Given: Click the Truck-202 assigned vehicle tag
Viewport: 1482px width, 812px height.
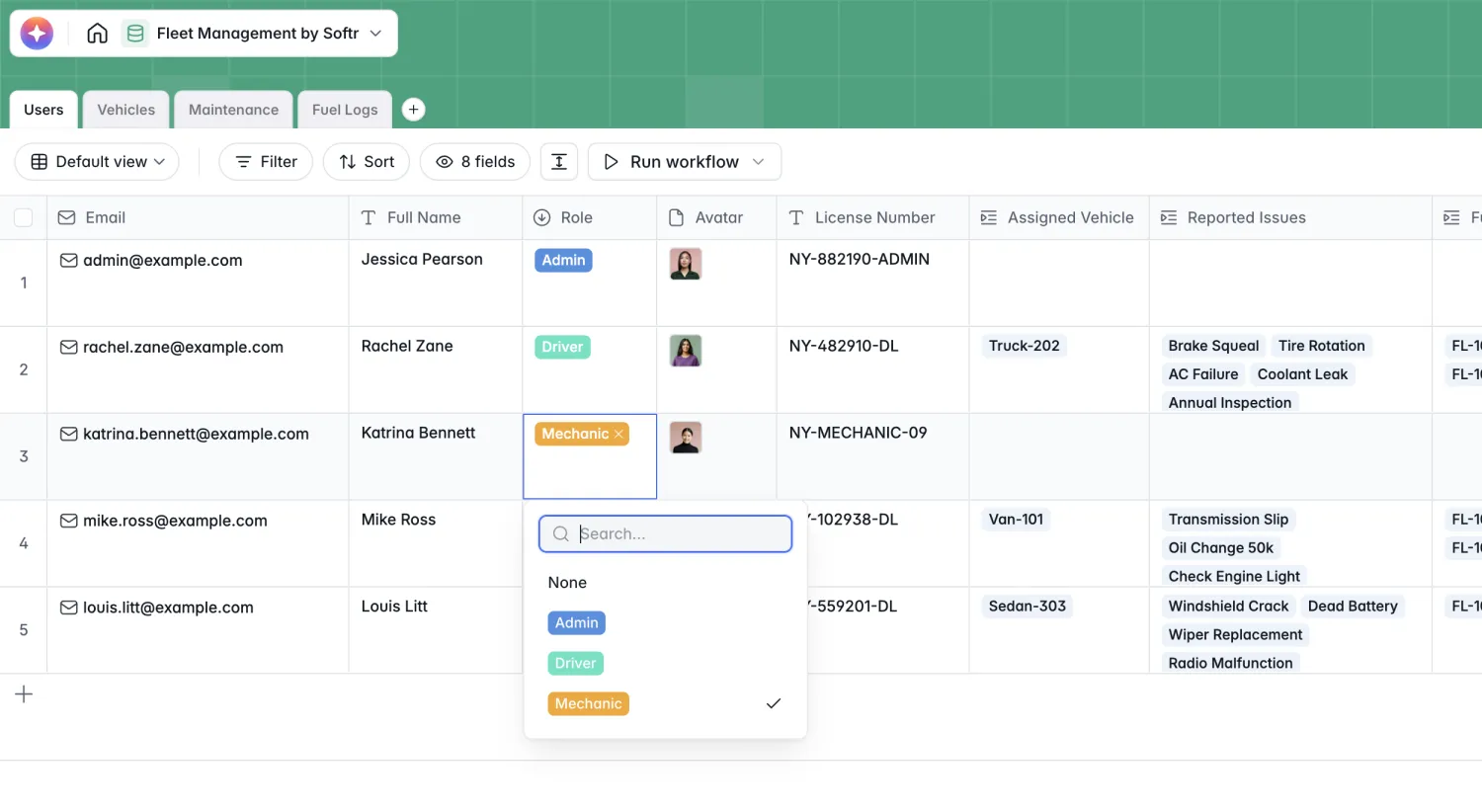Looking at the screenshot, I should click(1024, 346).
